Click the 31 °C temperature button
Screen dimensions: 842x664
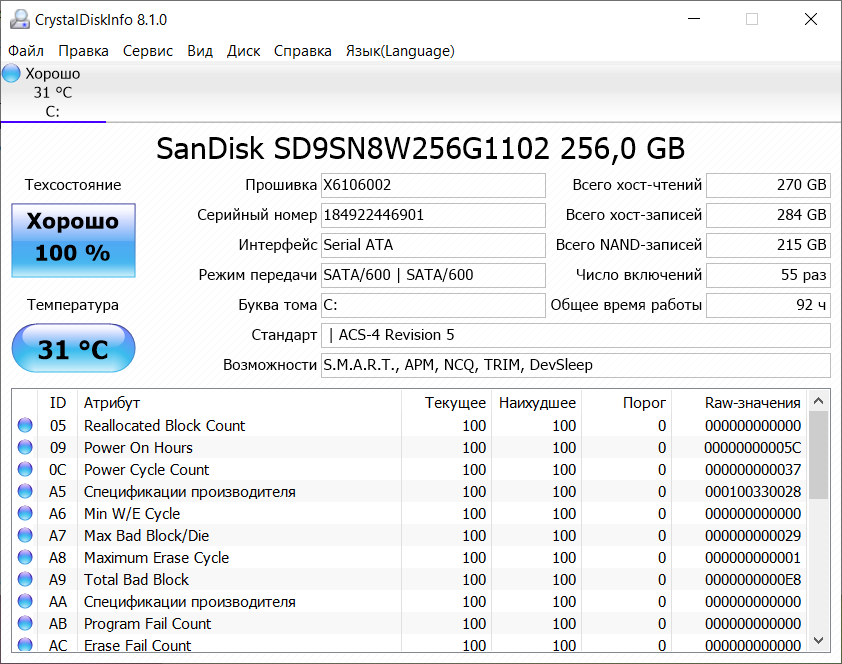point(73,349)
